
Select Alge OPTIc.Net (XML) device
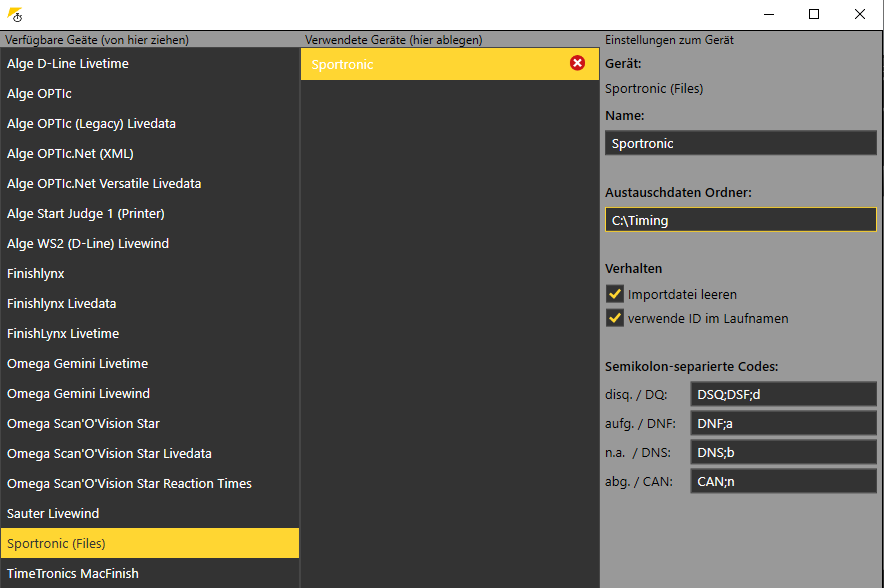tap(150, 153)
